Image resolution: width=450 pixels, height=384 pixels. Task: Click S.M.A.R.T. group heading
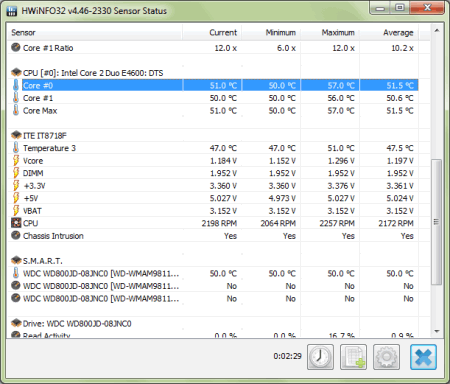43,261
